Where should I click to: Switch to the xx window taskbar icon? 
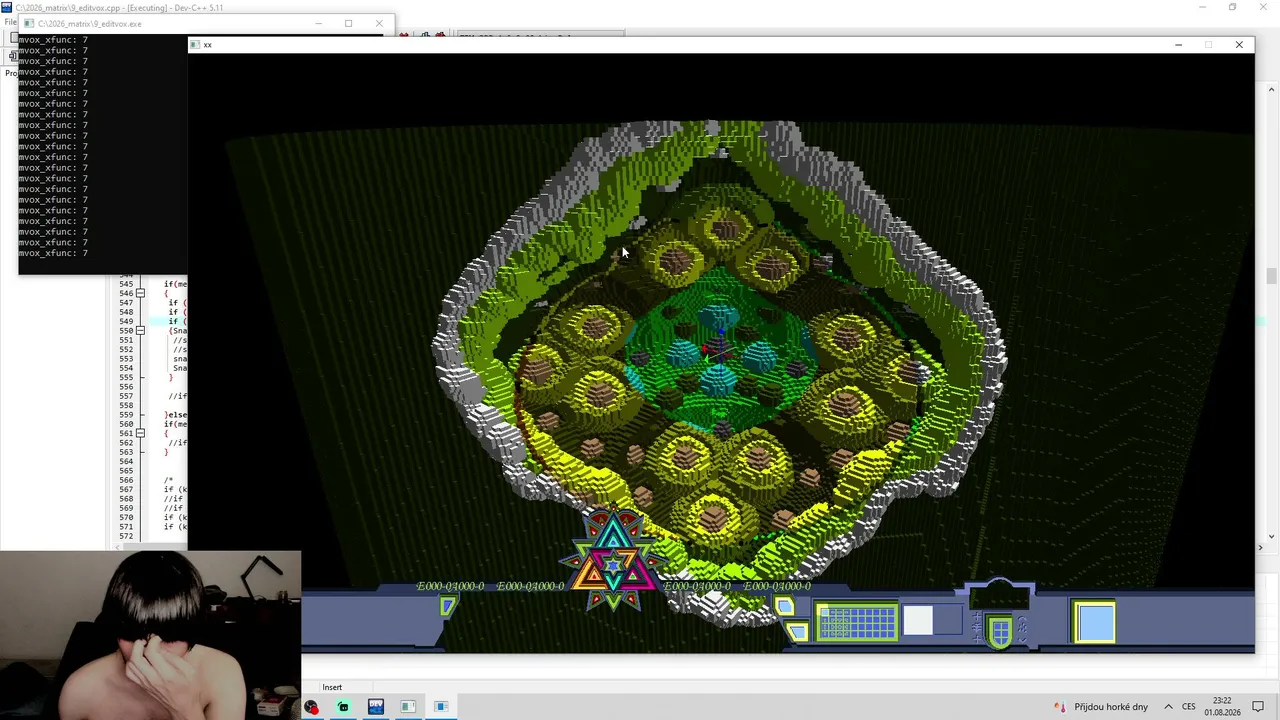(x=441, y=707)
